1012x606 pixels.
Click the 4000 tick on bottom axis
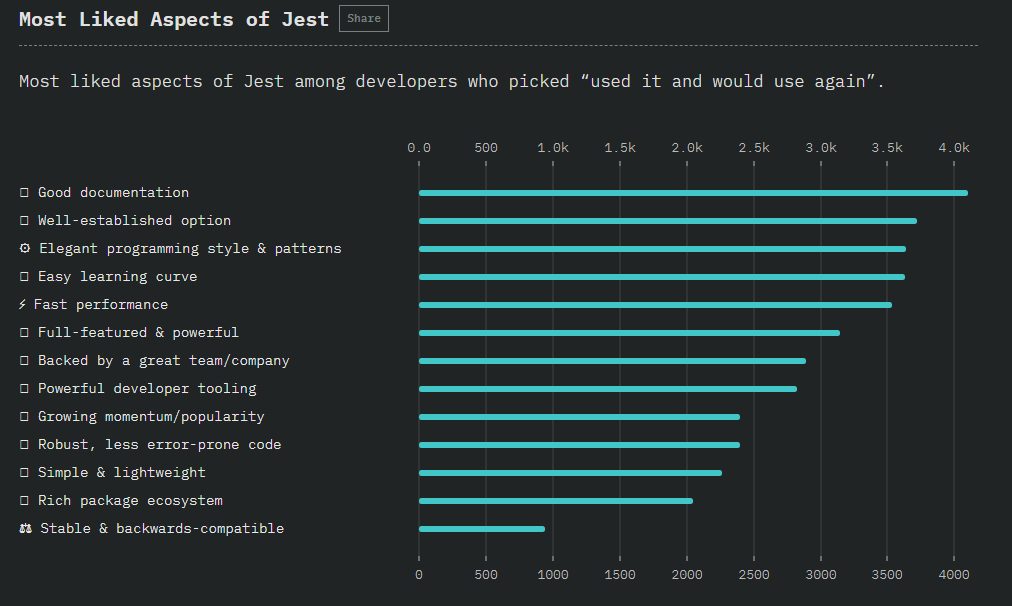point(954,575)
